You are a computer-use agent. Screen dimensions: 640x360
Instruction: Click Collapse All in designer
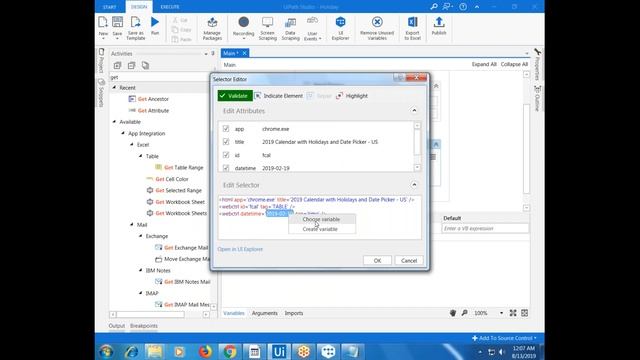(x=514, y=64)
